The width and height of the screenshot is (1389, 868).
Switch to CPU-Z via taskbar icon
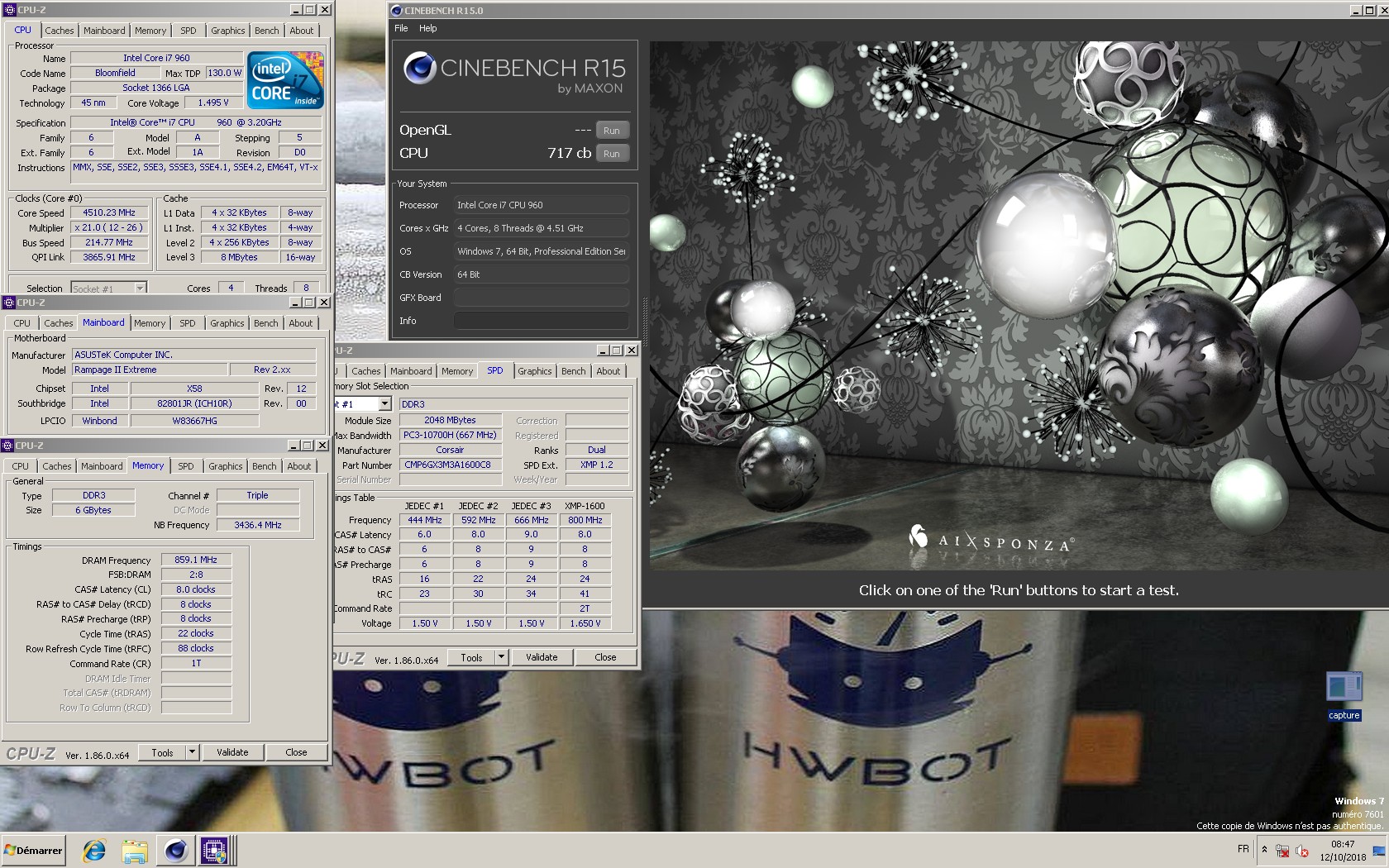(x=214, y=850)
